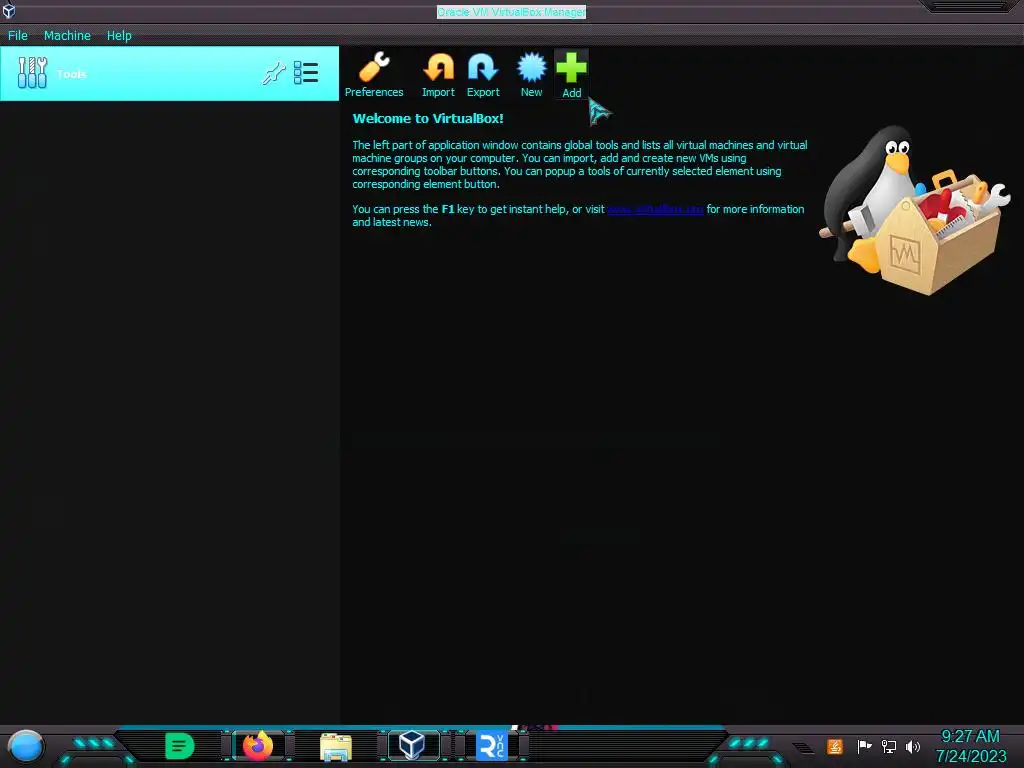The height and width of the screenshot is (768, 1024).
Task: Open the File menu
Action: 18,35
